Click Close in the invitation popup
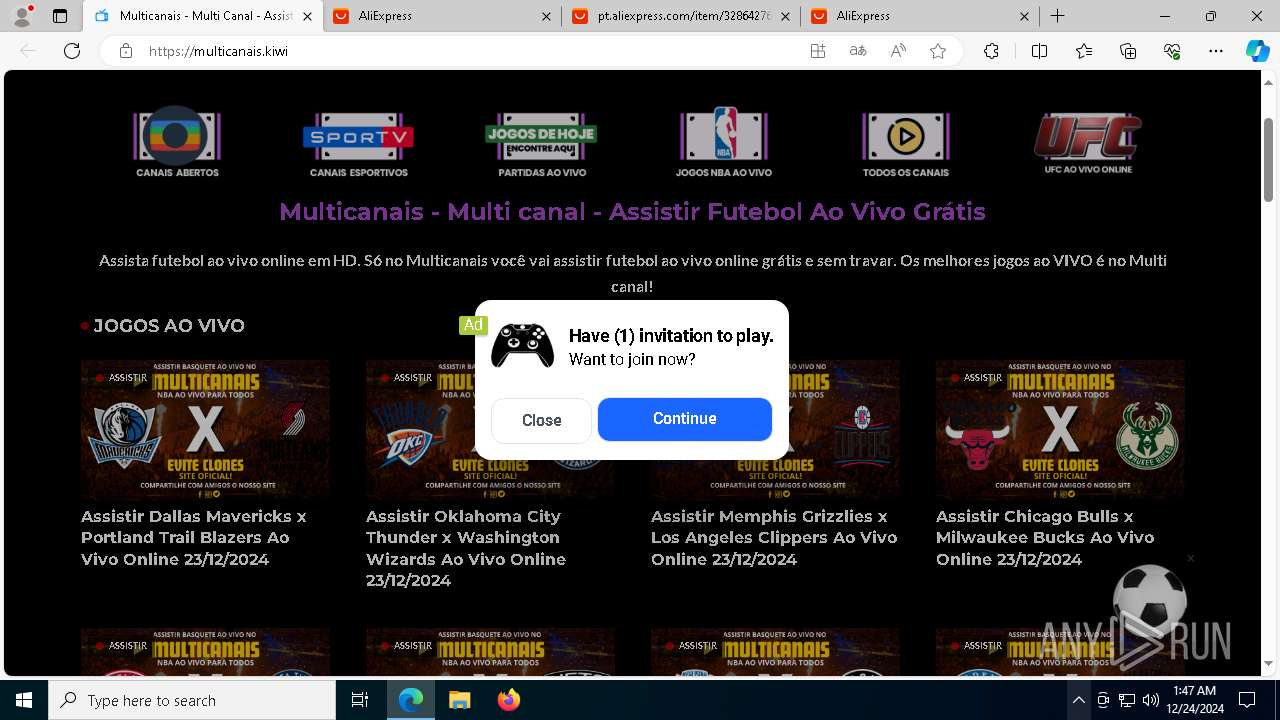Screen dimensions: 1280x720 tap(541, 420)
